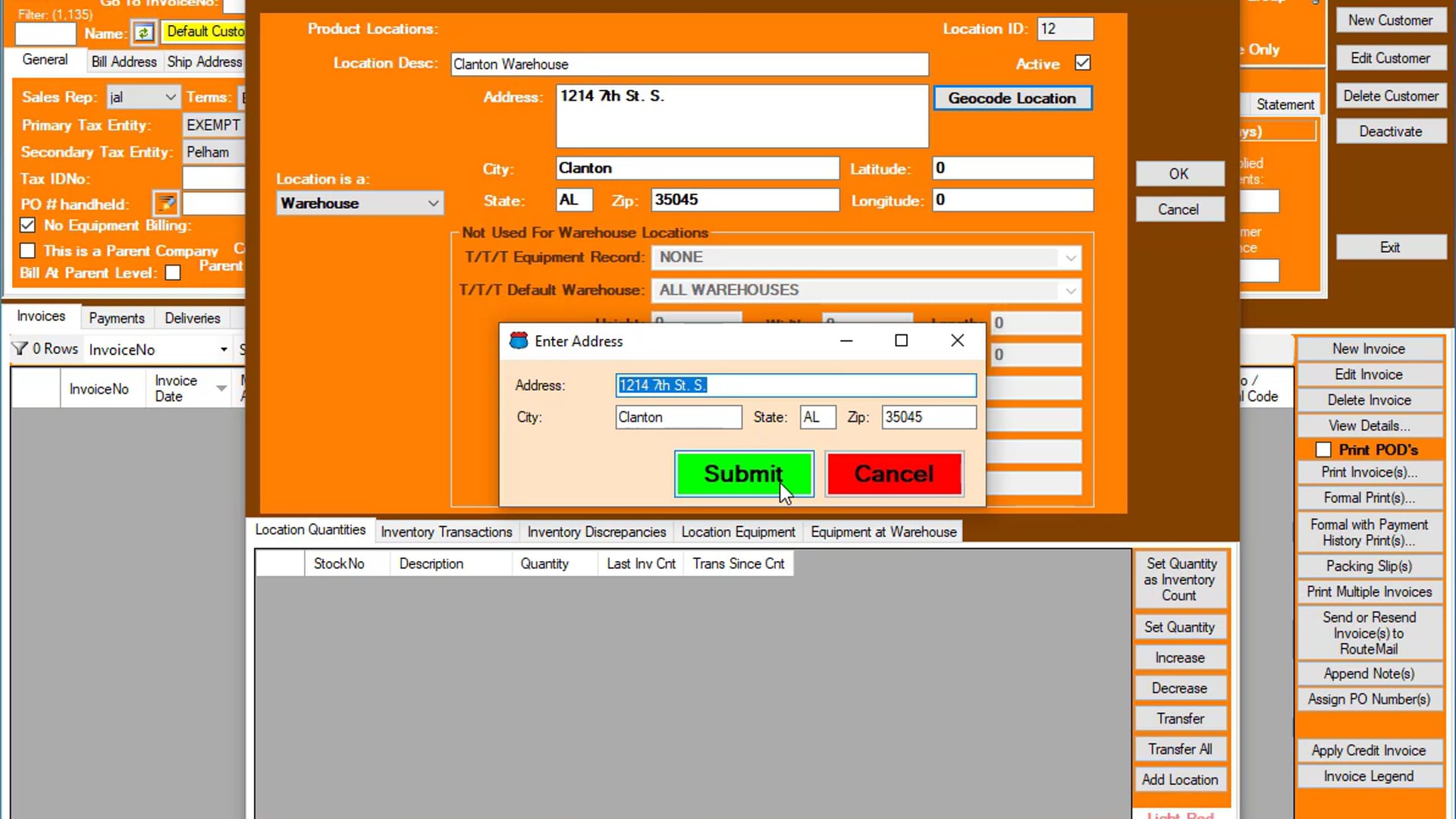The image size is (1456, 819).
Task: Click the Location Desc field
Action: tap(689, 64)
